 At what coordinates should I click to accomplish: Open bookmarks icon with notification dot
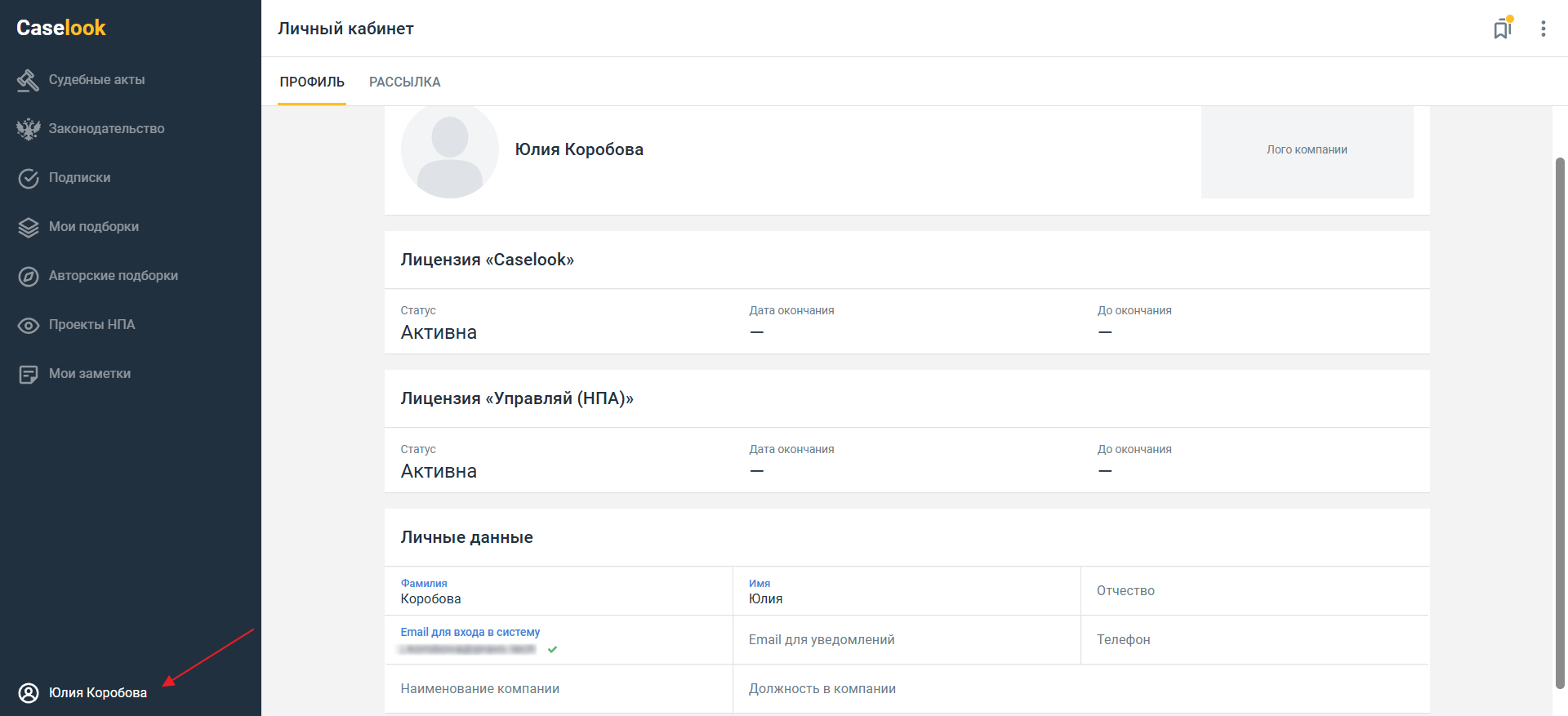click(x=1502, y=29)
